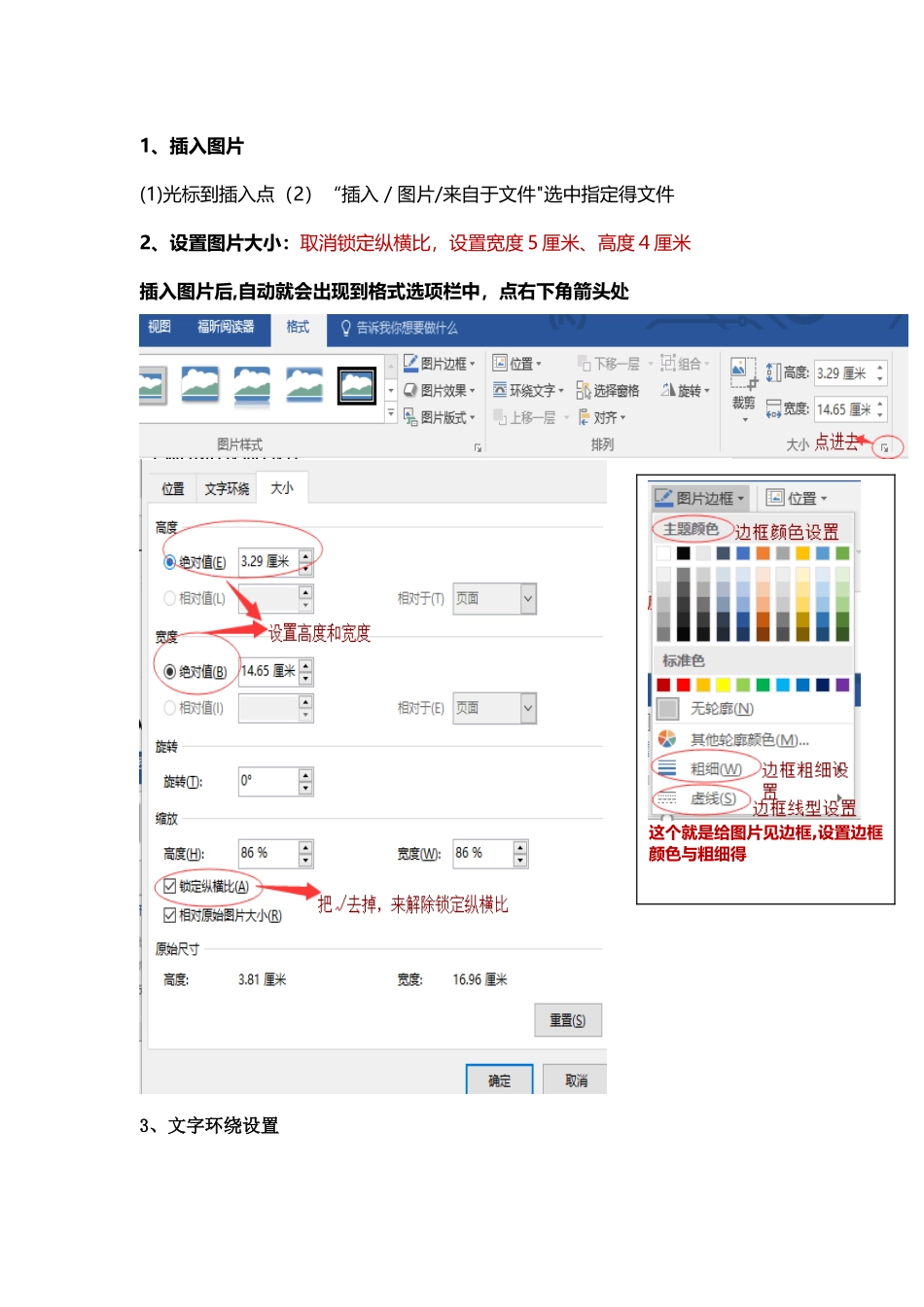The height and width of the screenshot is (1307, 924).
Task: Open 相对于(E) 页面 dropdown
Action: pos(495,708)
